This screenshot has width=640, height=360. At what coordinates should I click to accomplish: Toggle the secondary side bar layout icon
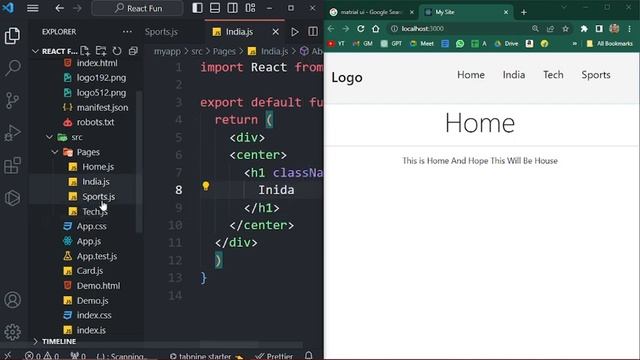pos(233,8)
